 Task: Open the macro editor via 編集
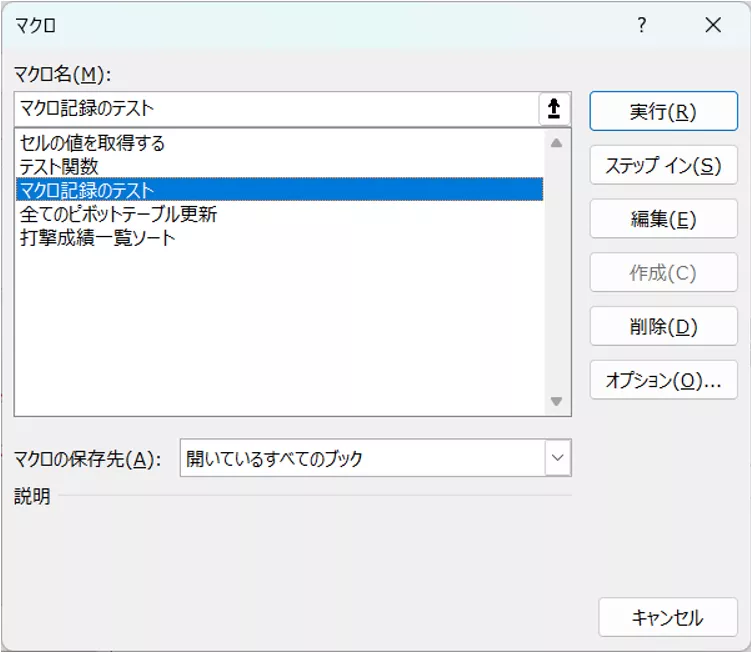pos(663,219)
